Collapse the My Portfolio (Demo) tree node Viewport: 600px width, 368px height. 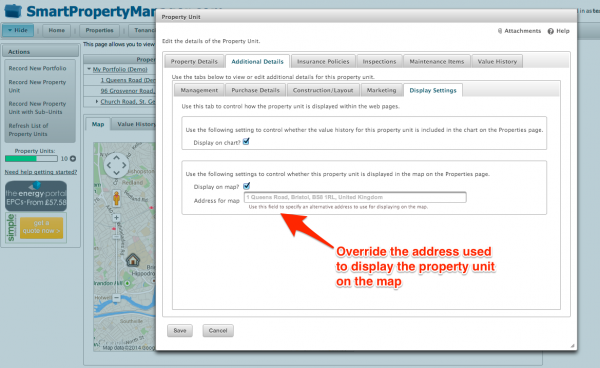pos(89,69)
